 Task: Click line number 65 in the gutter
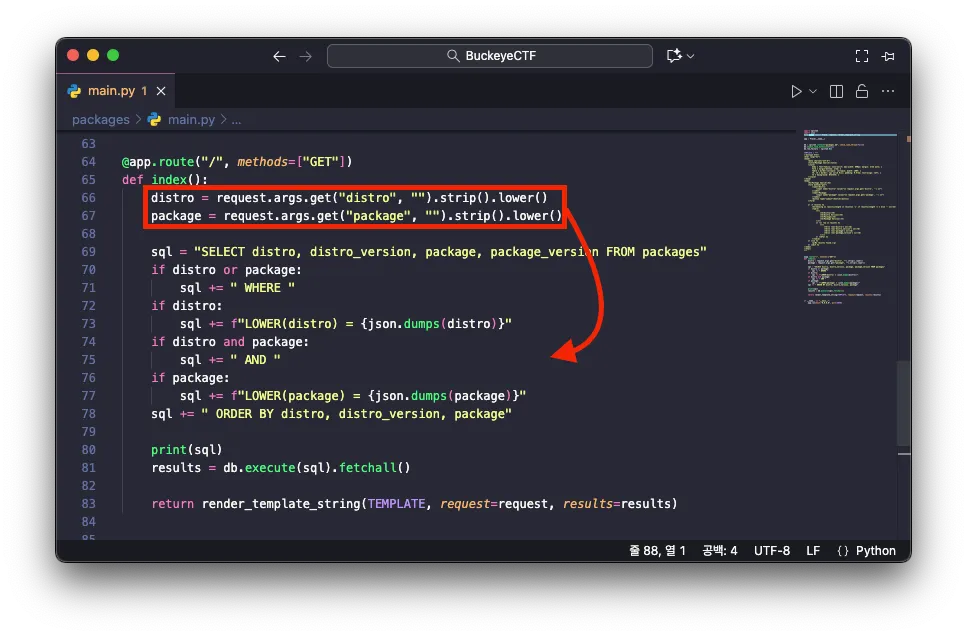click(88, 180)
